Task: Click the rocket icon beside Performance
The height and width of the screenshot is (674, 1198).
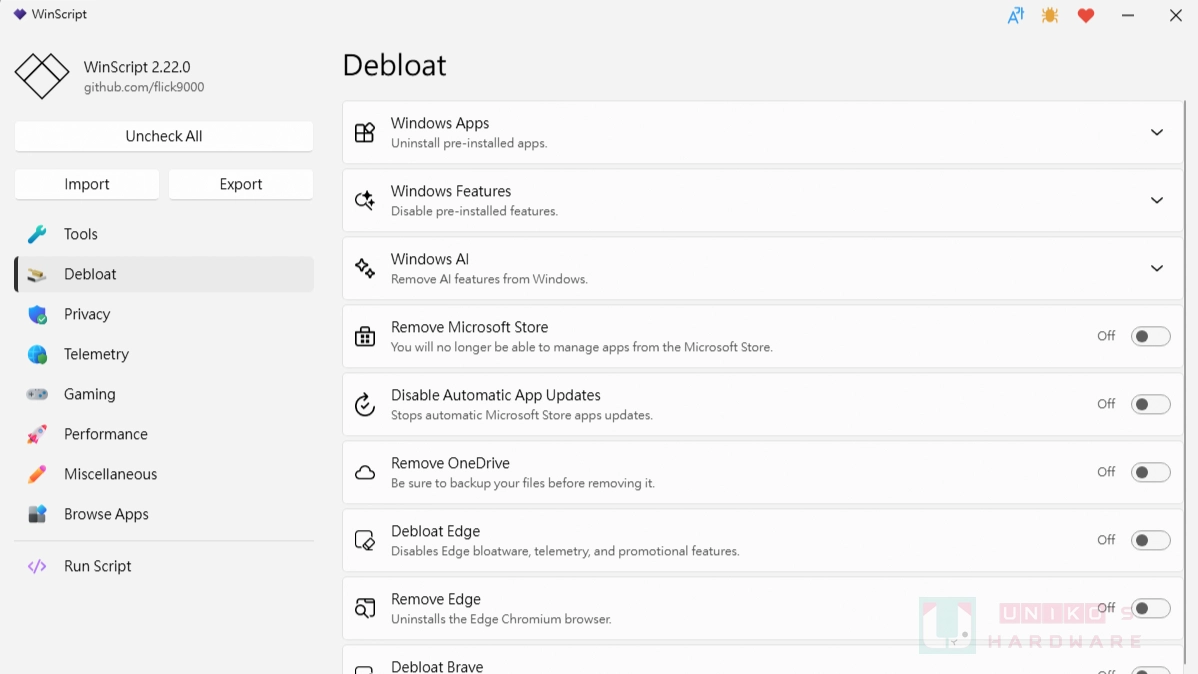Action: [x=37, y=434]
